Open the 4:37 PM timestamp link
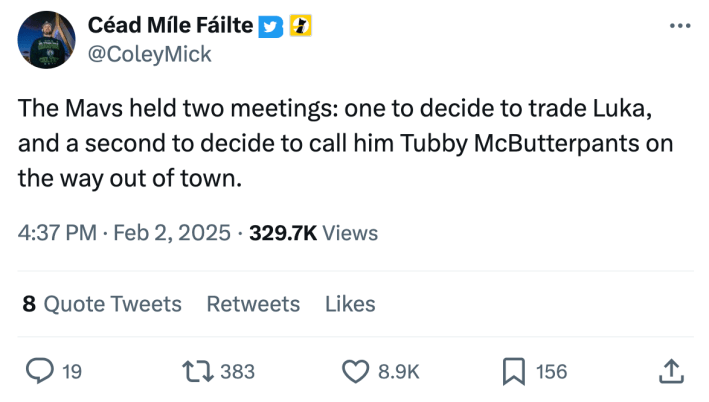The image size is (709, 402). [56, 233]
